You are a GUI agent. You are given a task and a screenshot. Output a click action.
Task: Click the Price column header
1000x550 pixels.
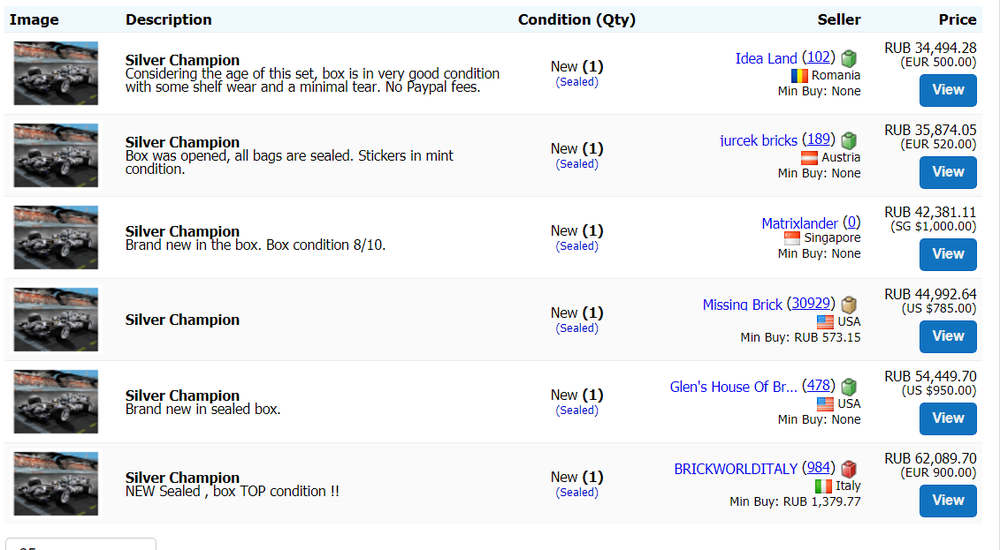(957, 19)
